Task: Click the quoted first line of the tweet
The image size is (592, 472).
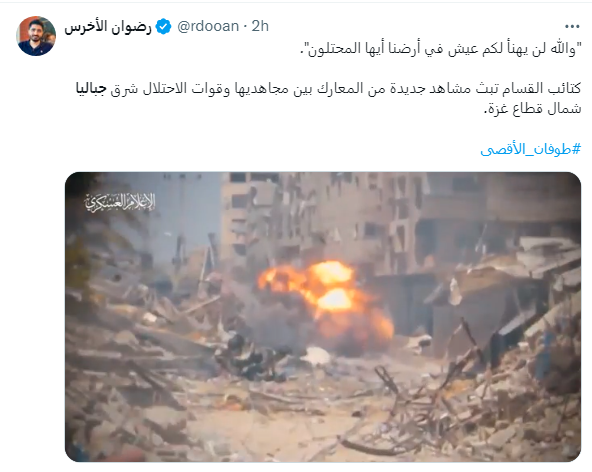Action: pyautogui.click(x=441, y=49)
